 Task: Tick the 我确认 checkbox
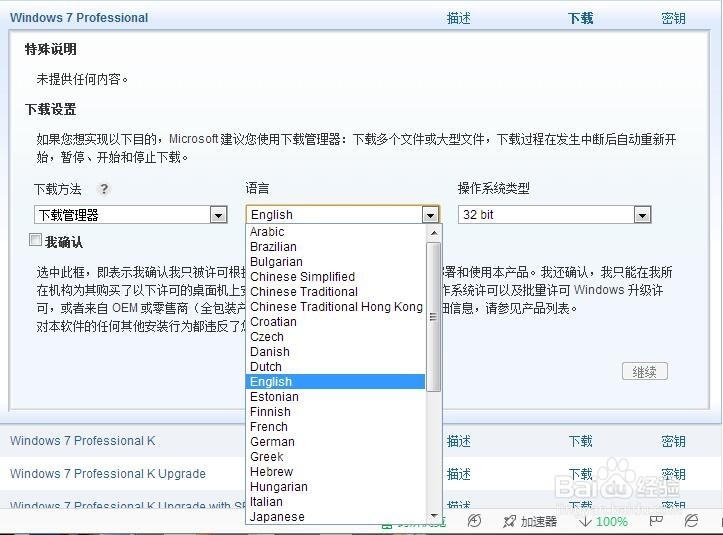point(35,240)
